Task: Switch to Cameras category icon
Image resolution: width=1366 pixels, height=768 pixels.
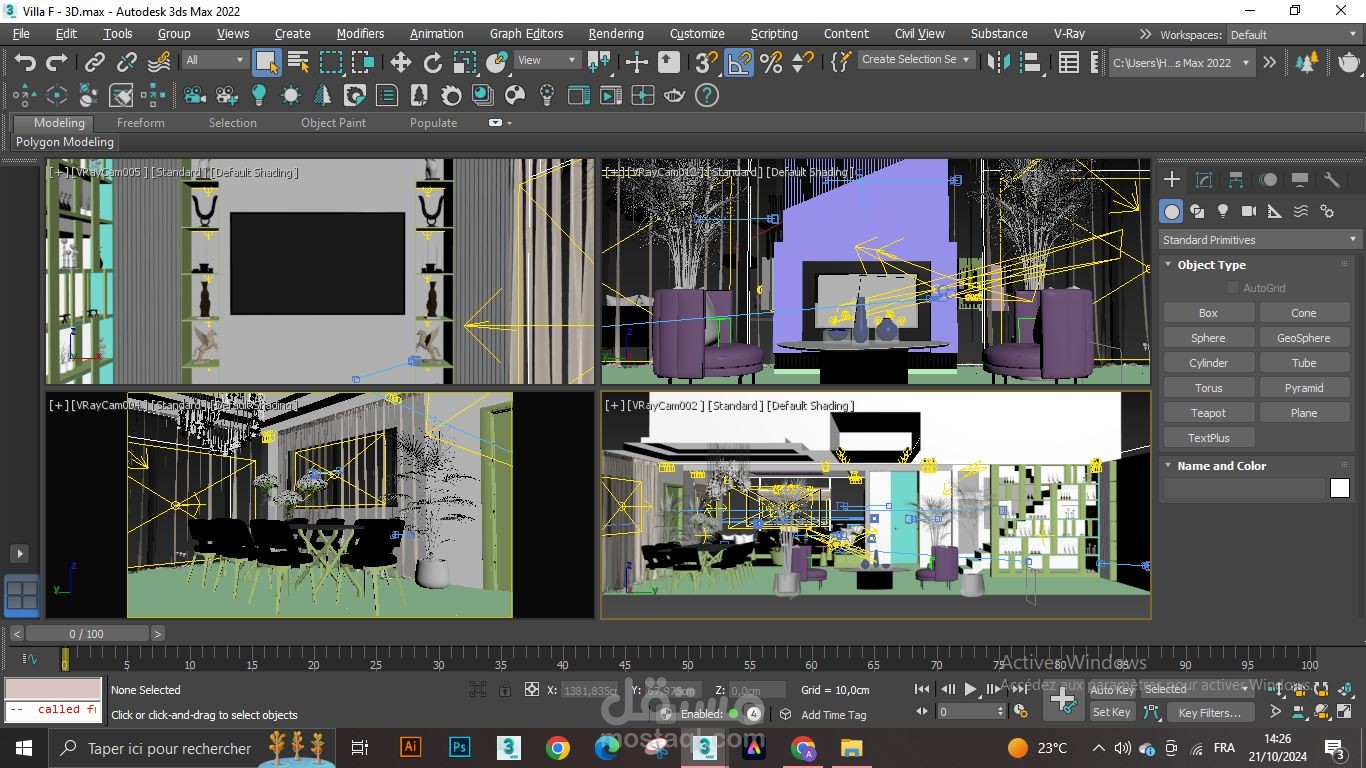Action: coord(1249,211)
